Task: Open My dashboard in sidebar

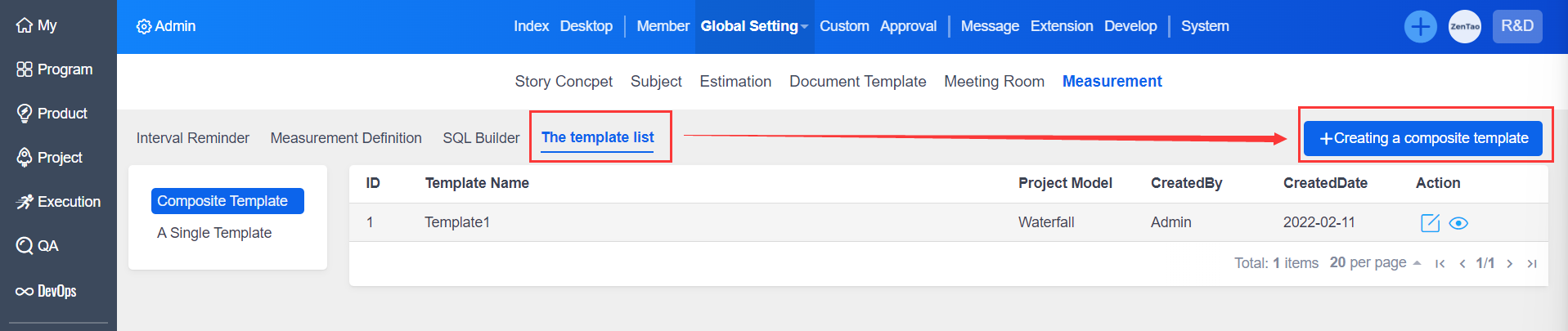Action: coord(37,25)
